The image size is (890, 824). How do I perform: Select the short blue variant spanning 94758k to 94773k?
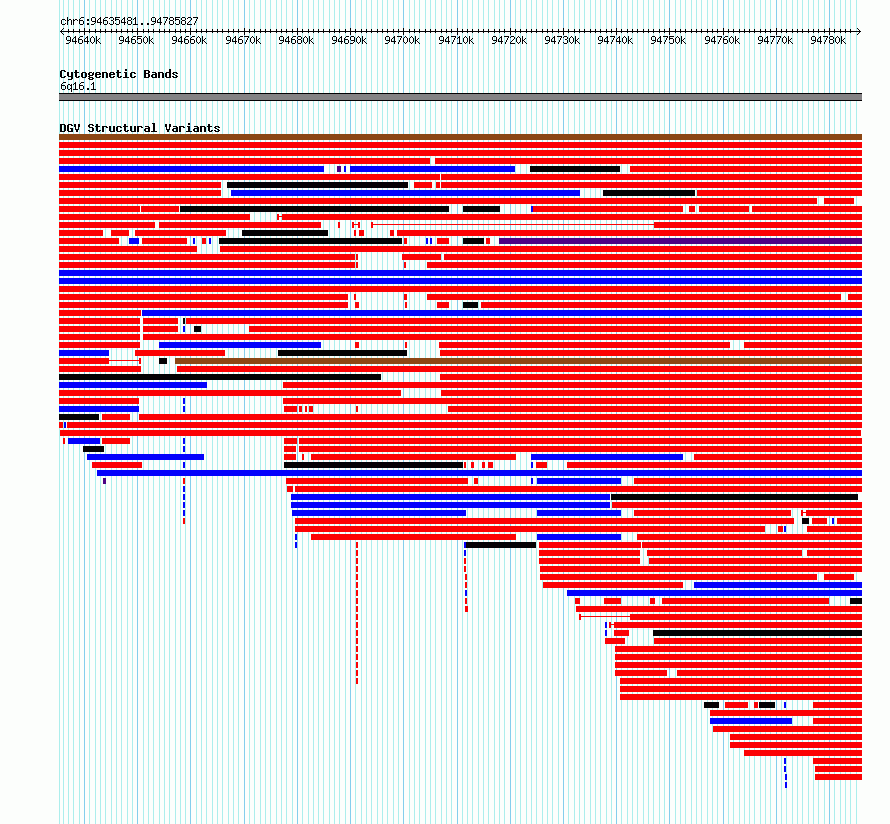(x=751, y=721)
